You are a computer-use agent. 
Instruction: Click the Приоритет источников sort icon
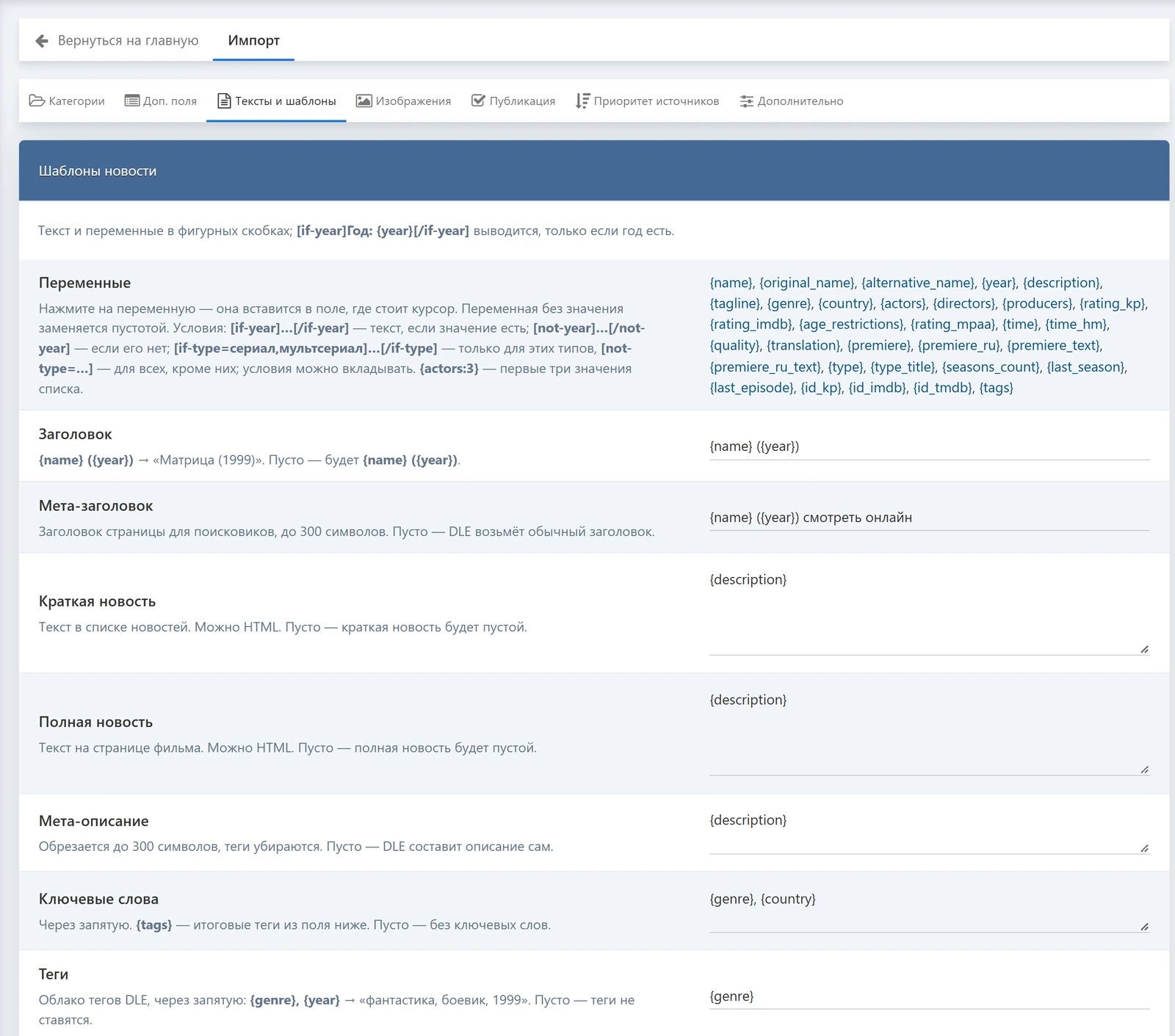tap(583, 101)
